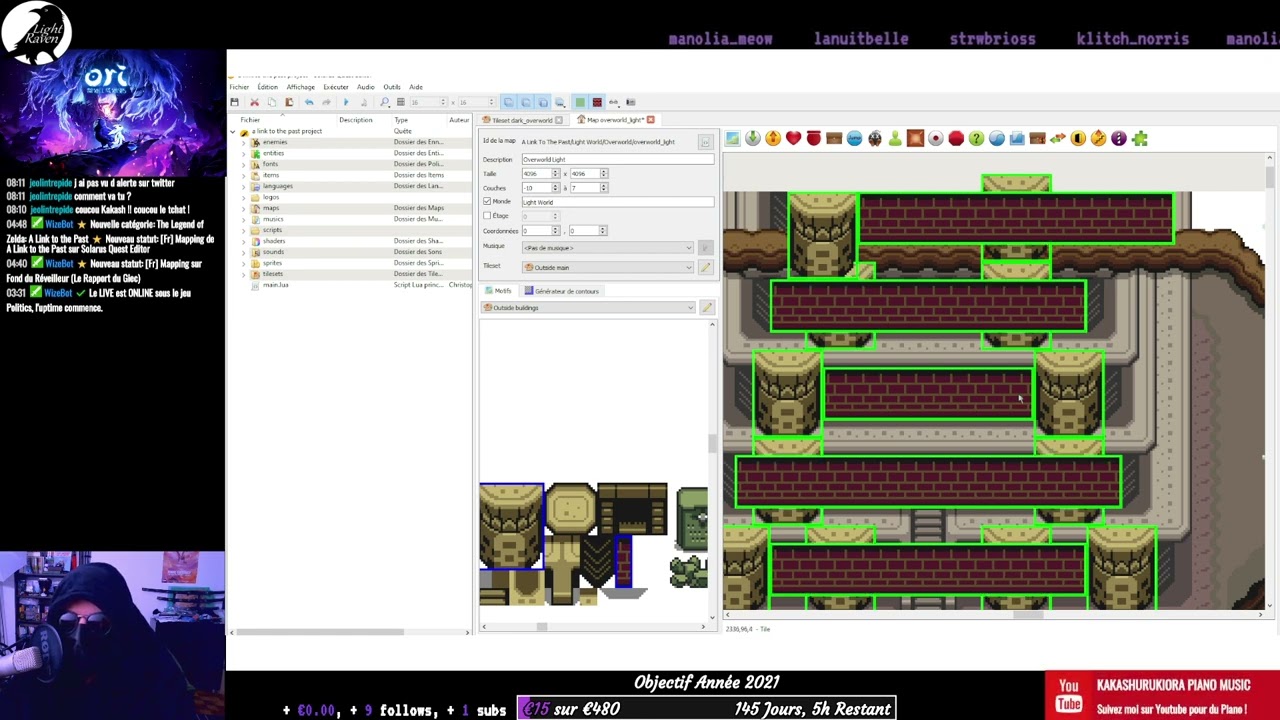Select the Enemy entity icon

(875, 138)
